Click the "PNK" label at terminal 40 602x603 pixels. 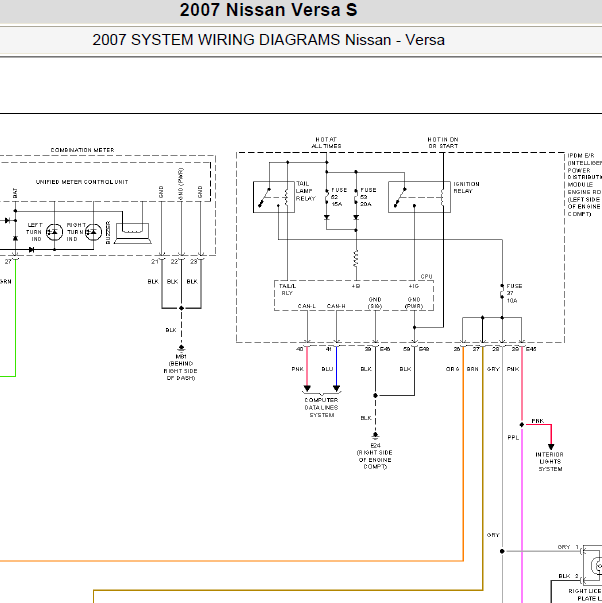click(x=297, y=369)
